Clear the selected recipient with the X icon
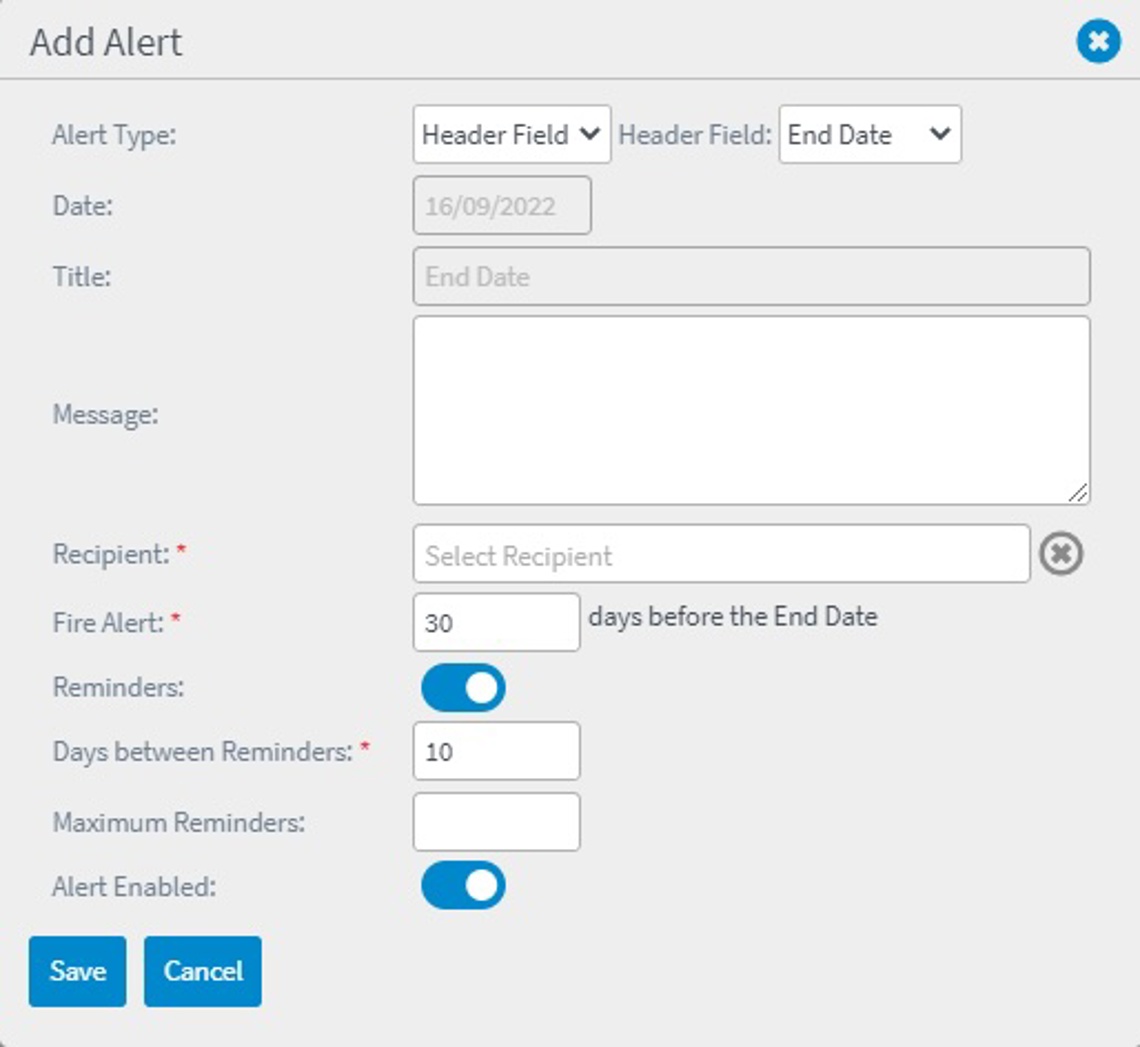 click(1061, 554)
